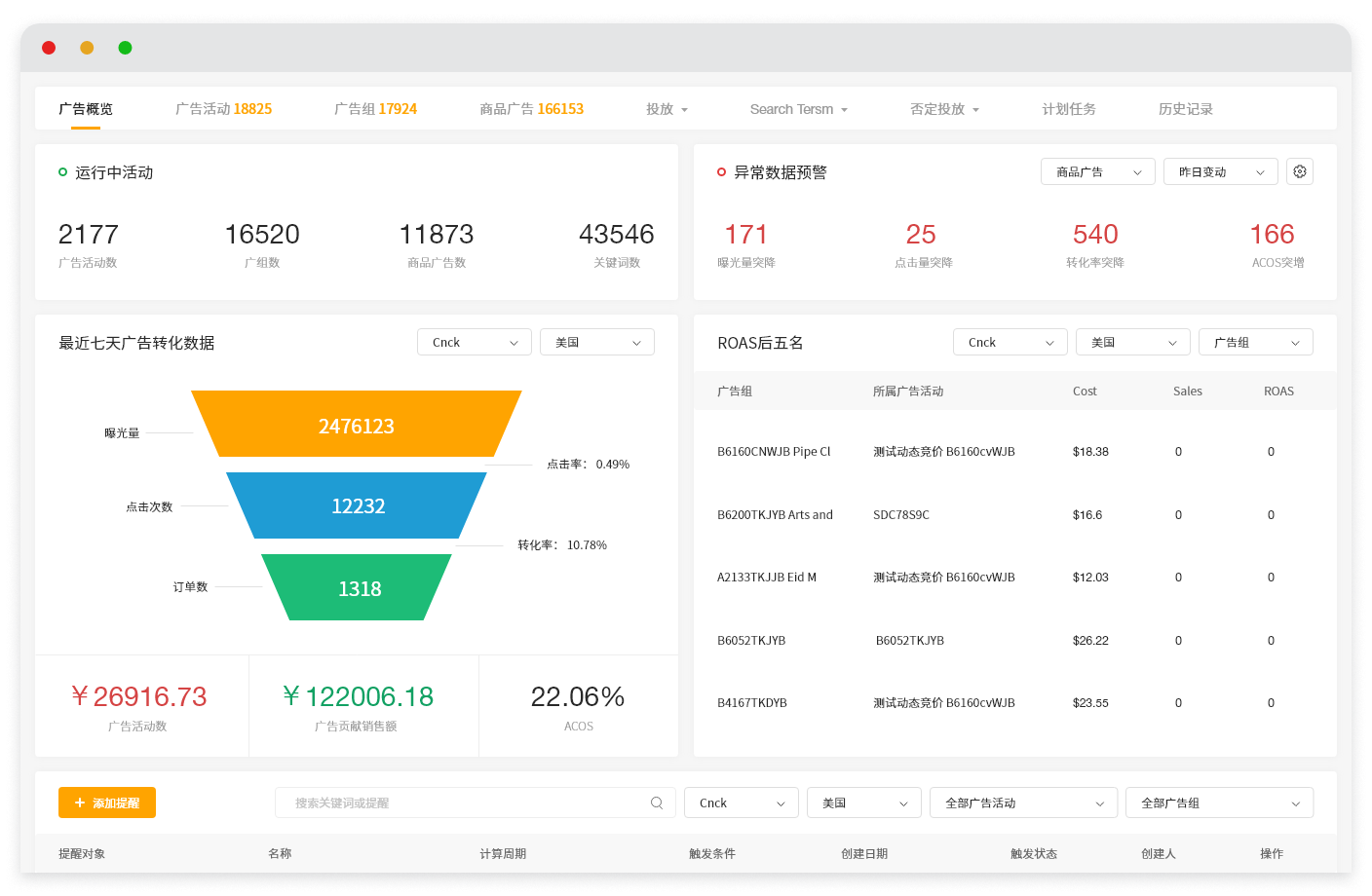Image resolution: width=1372 pixels, height=896 pixels.
Task: Click the SDC78S9C campaign cell
Action: [901, 515]
